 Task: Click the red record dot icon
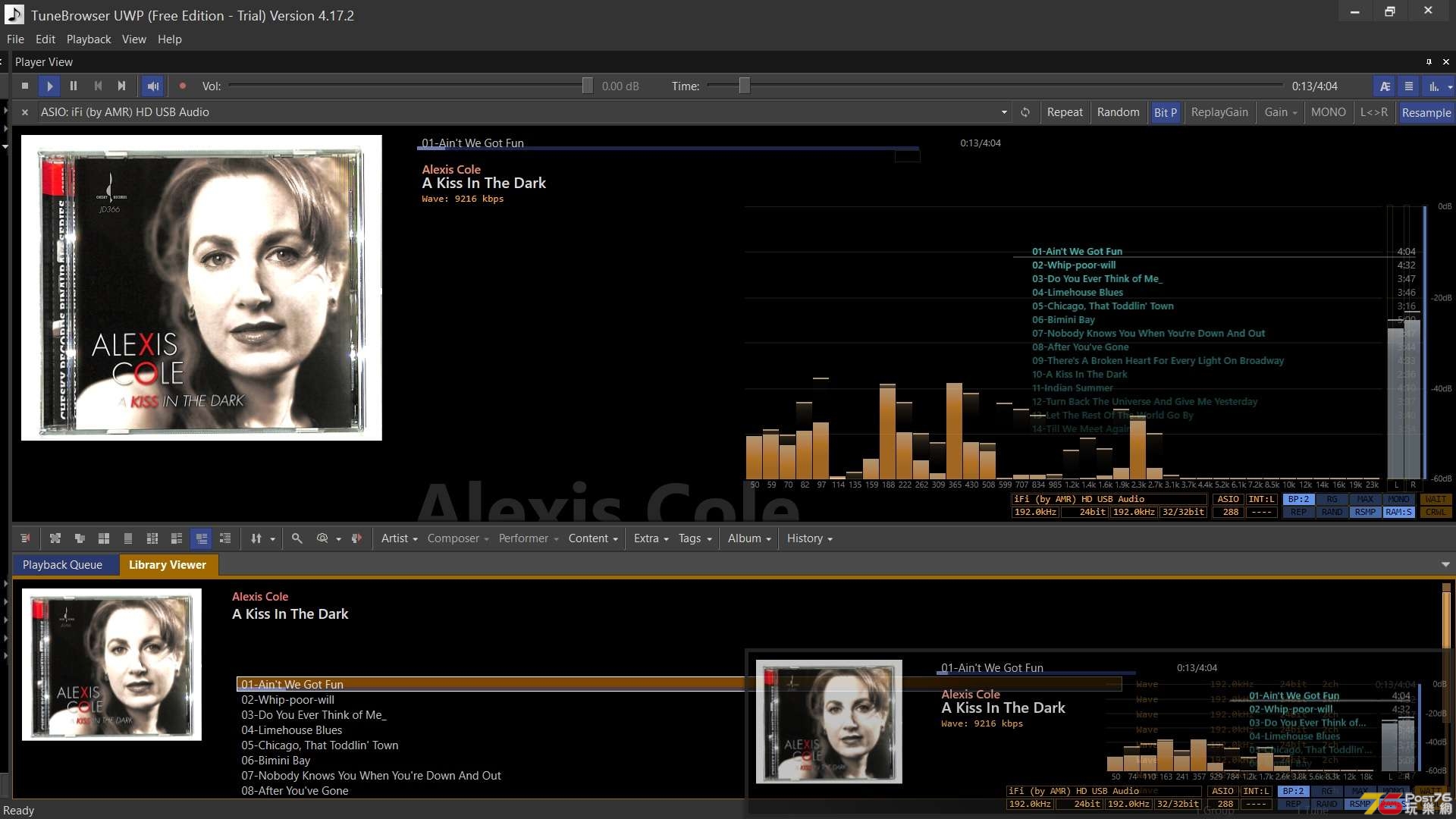point(183,86)
